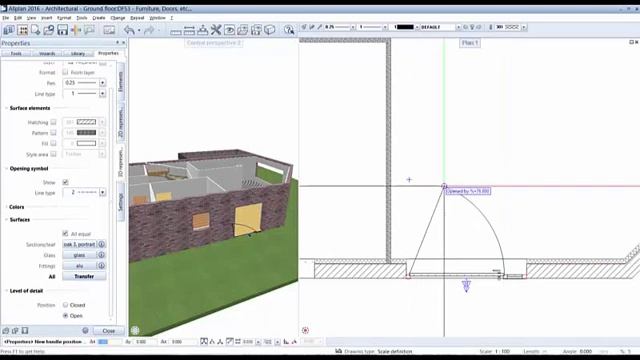Click the Close button in Properties panel
This screenshot has height=360, width=640.
coord(109,331)
